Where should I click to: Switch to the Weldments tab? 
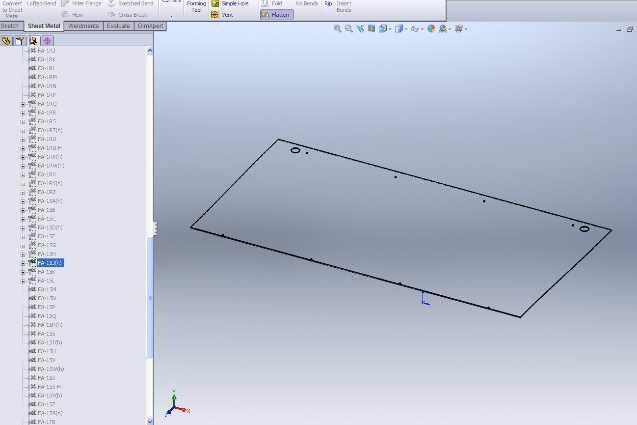point(83,26)
